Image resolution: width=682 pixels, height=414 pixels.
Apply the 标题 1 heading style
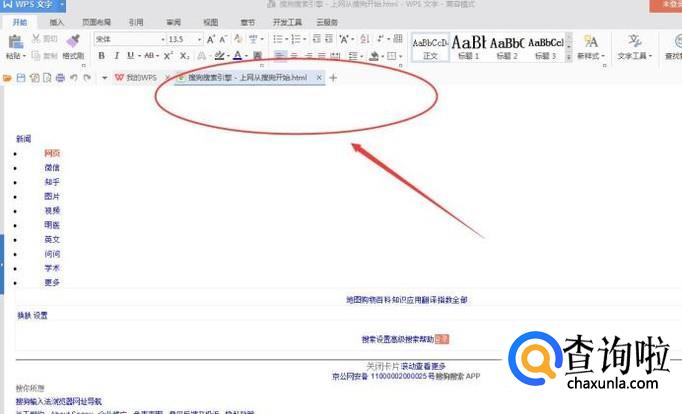(468, 47)
